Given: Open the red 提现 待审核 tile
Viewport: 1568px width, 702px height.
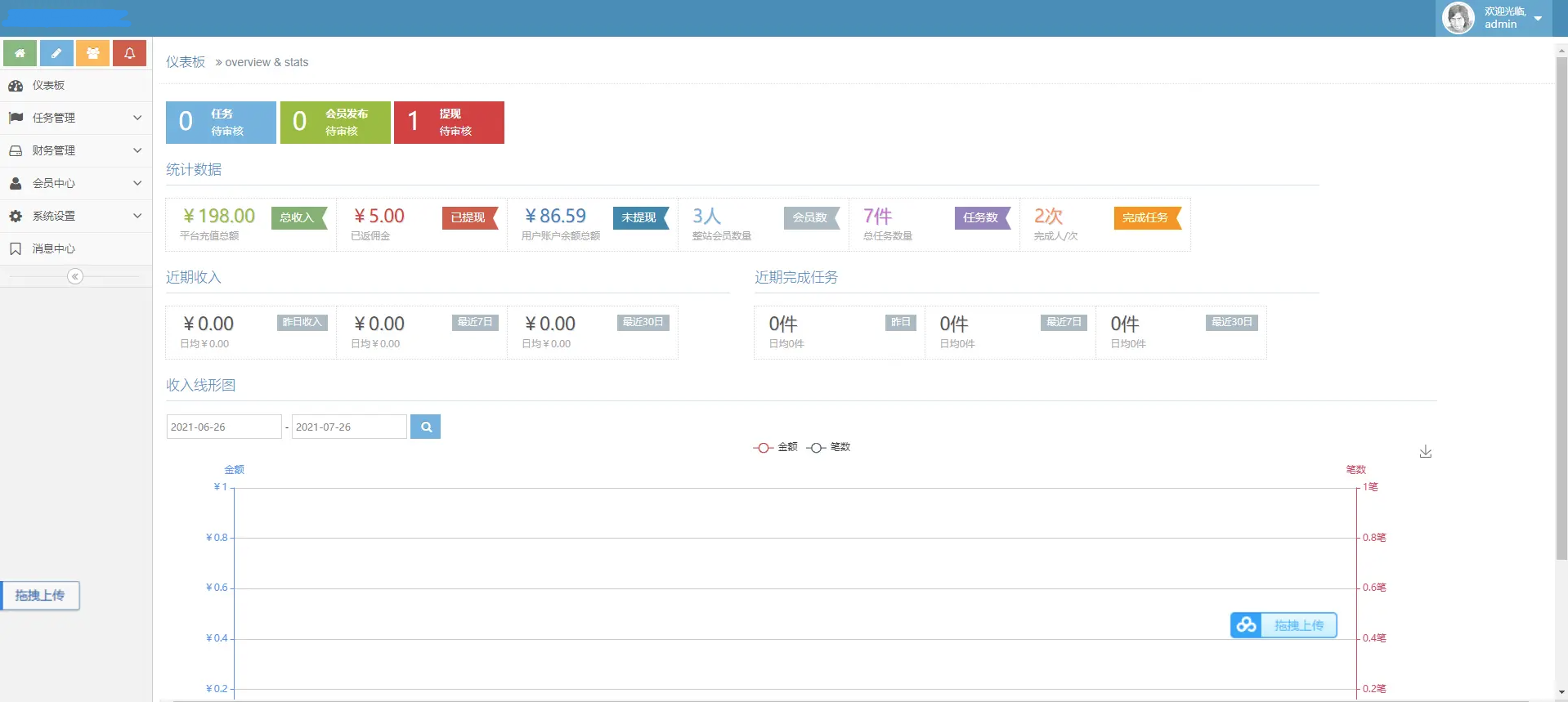Looking at the screenshot, I should [449, 123].
